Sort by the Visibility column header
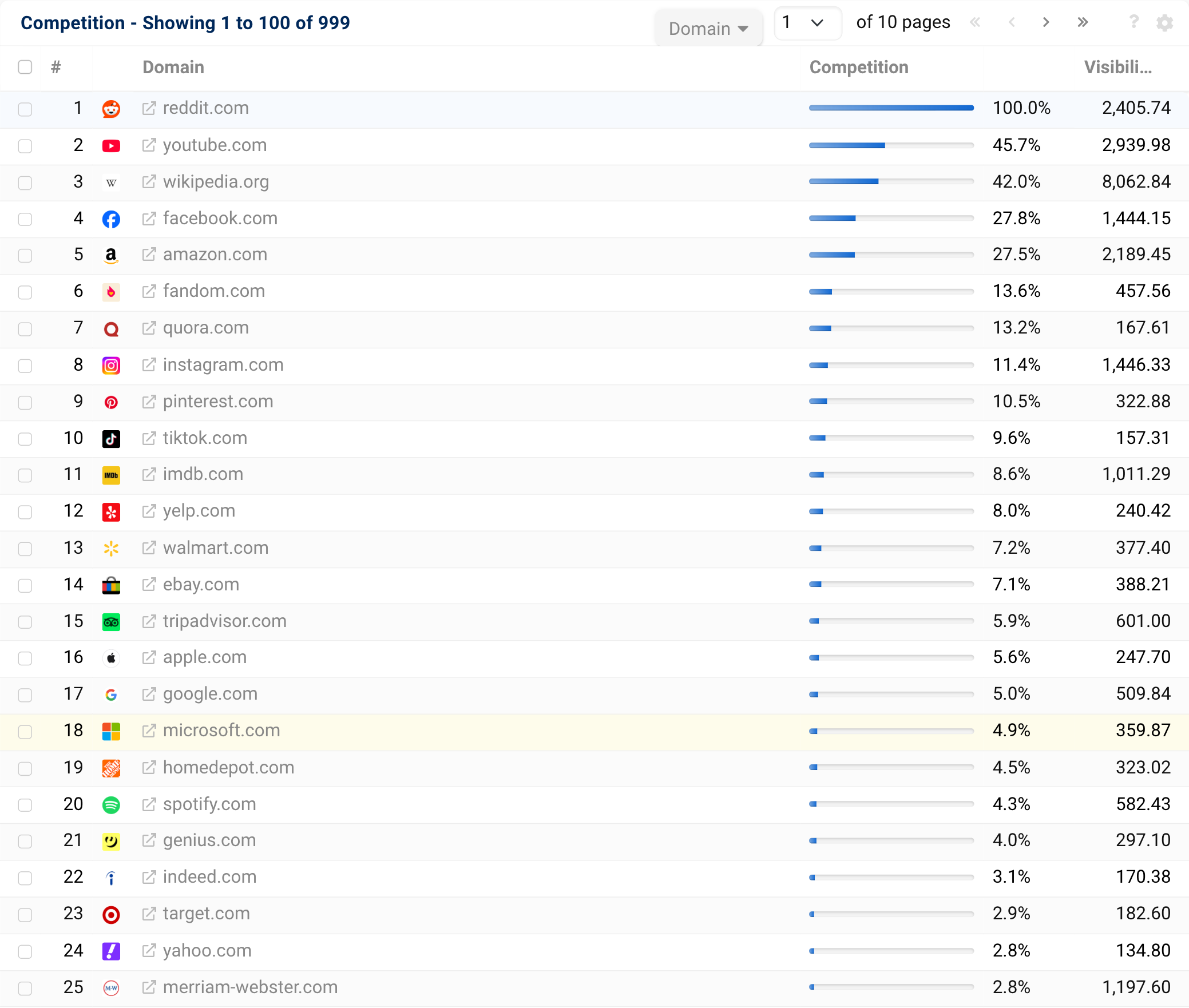 (1119, 68)
